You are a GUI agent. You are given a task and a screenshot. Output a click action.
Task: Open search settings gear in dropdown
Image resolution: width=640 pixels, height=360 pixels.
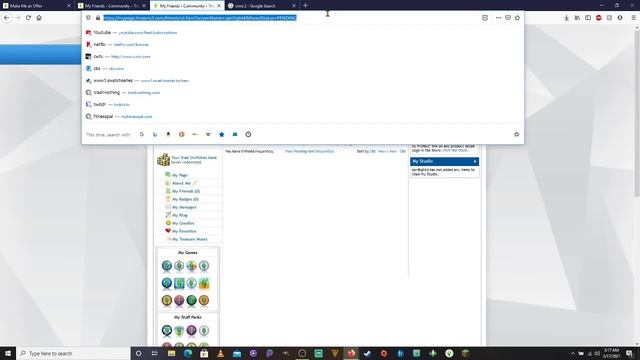[516, 134]
